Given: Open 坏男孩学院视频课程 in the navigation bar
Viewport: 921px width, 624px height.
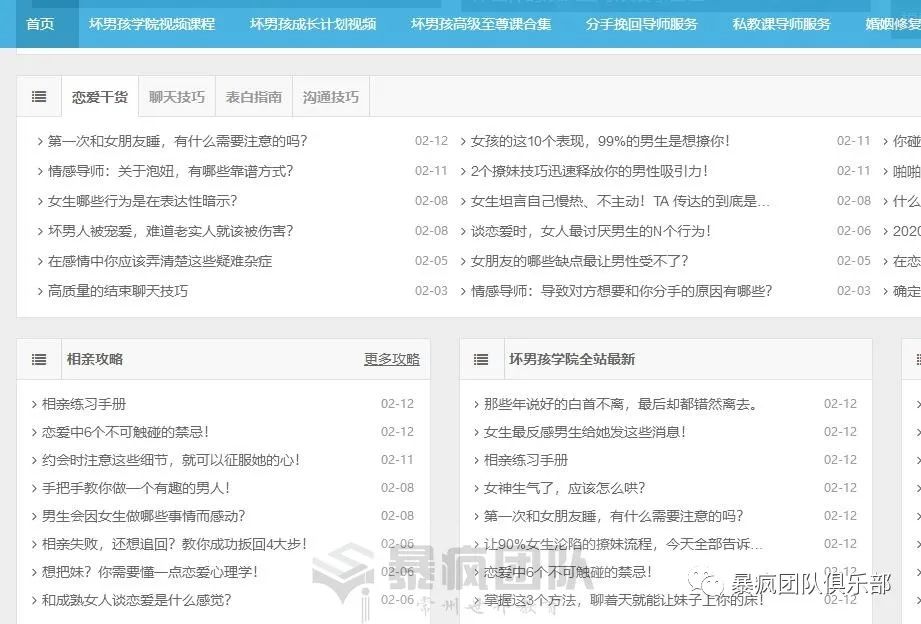Looking at the screenshot, I should 150,24.
